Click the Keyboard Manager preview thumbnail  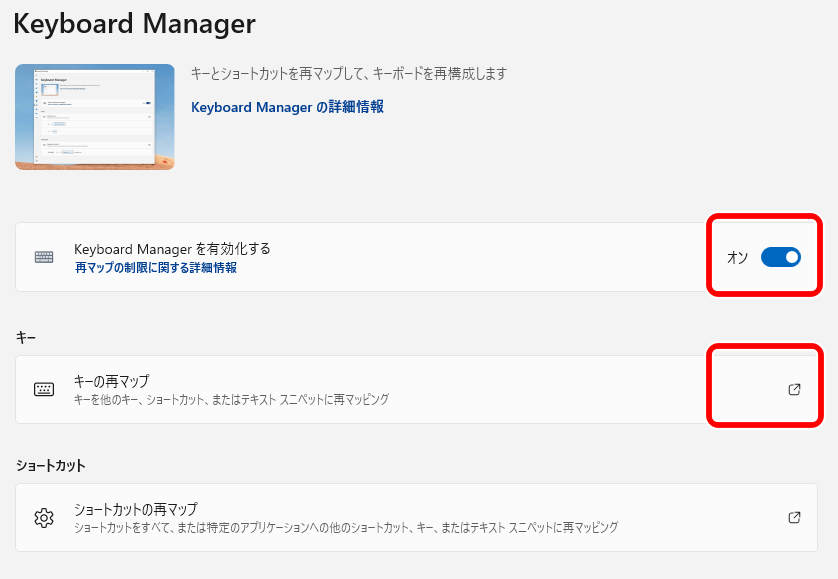(x=94, y=117)
